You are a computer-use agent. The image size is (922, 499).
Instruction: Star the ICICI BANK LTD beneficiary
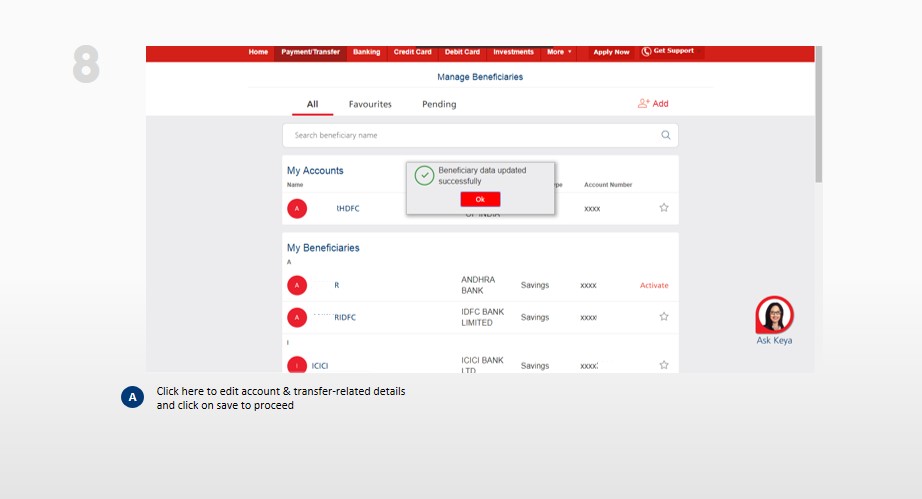(x=664, y=365)
